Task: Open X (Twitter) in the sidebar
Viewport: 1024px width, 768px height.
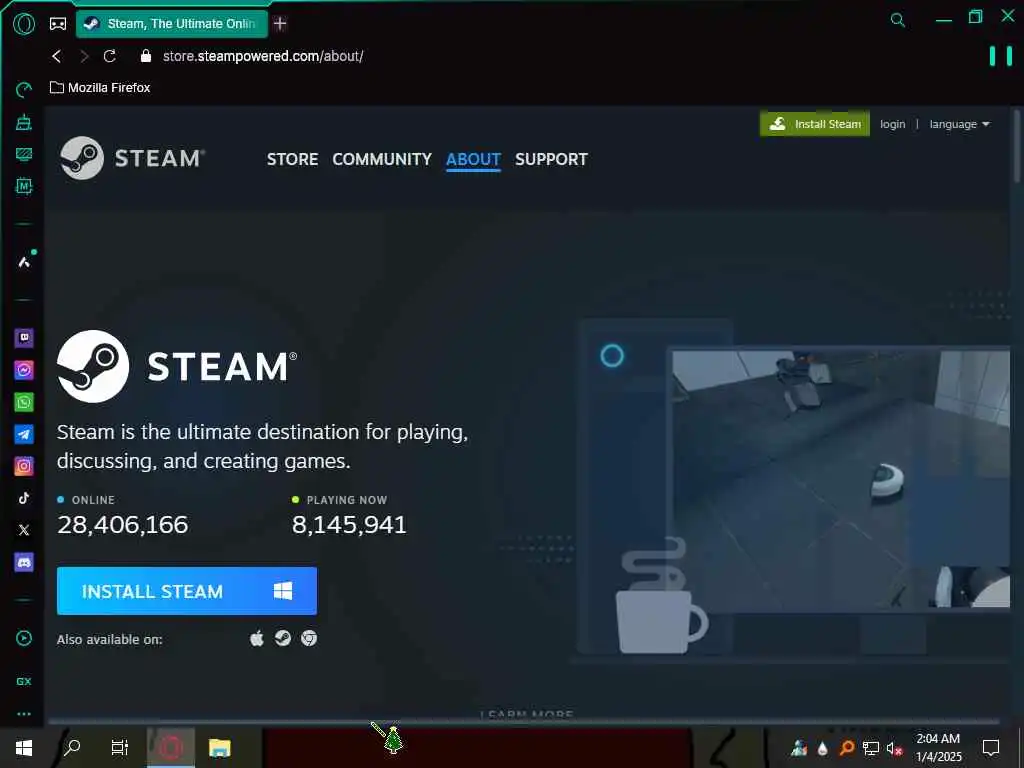Action: 24,530
